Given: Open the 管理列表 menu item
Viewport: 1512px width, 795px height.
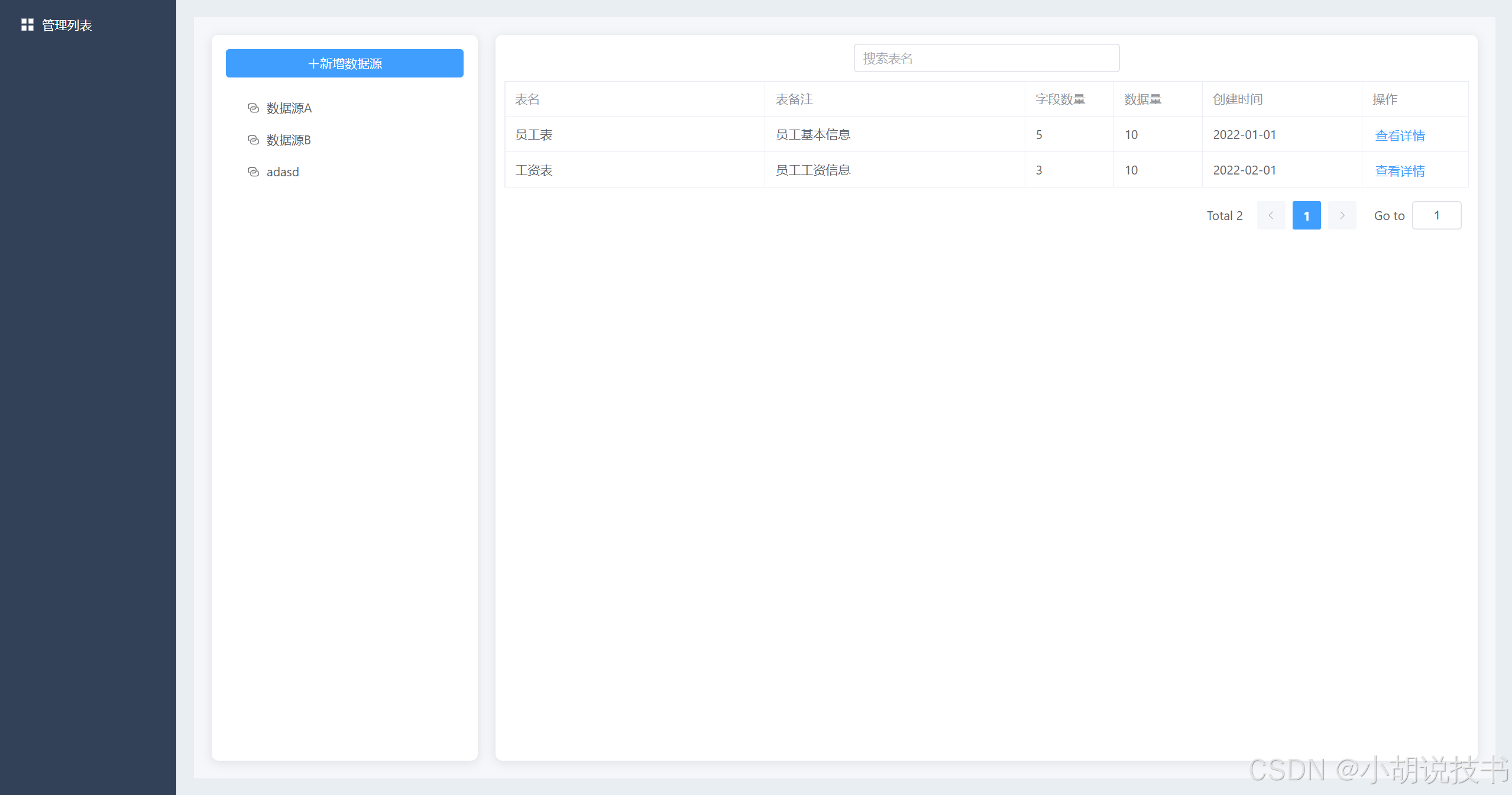Looking at the screenshot, I should (x=67, y=25).
